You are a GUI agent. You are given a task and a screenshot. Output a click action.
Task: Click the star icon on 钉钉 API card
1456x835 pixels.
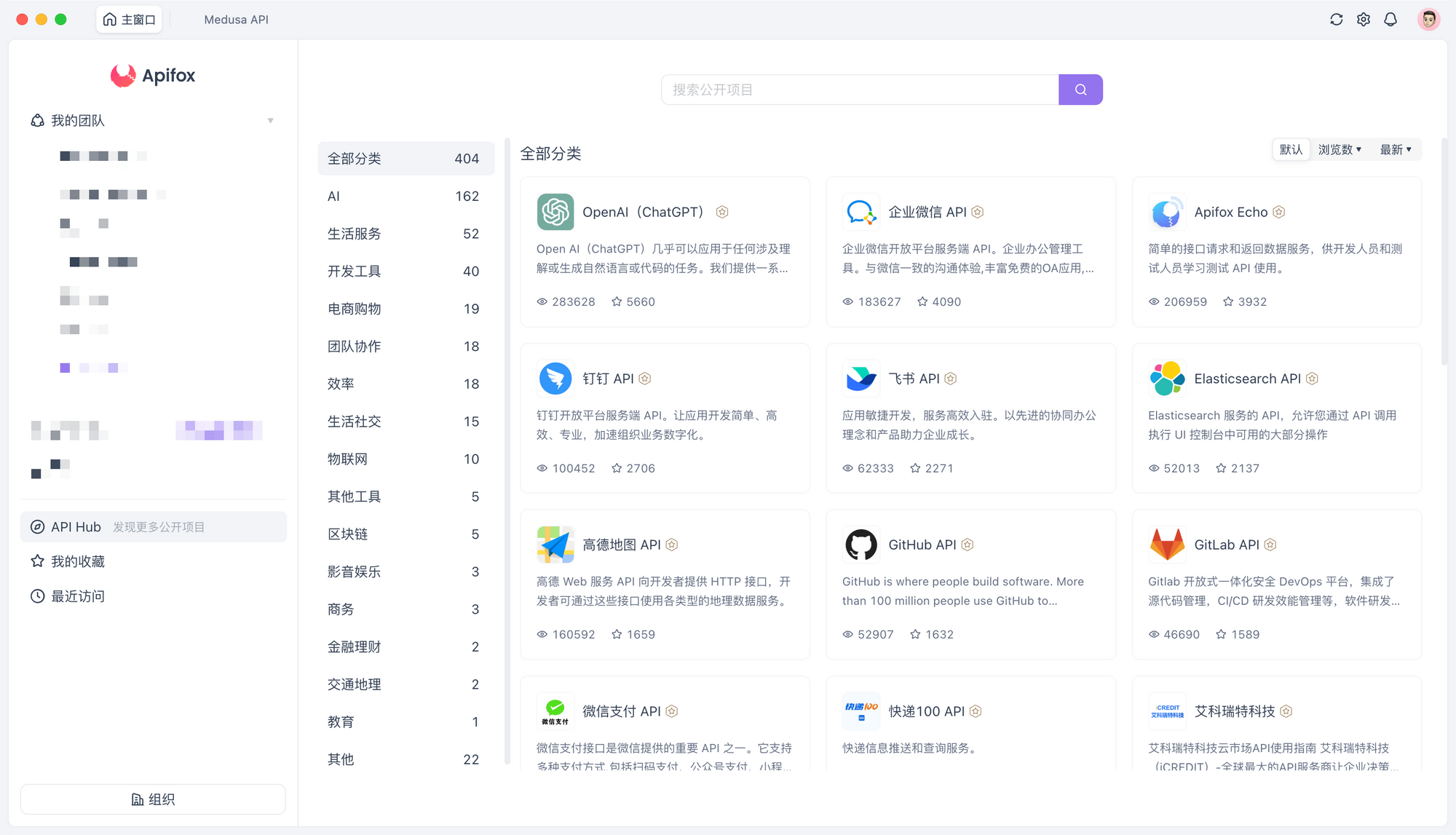tap(617, 468)
